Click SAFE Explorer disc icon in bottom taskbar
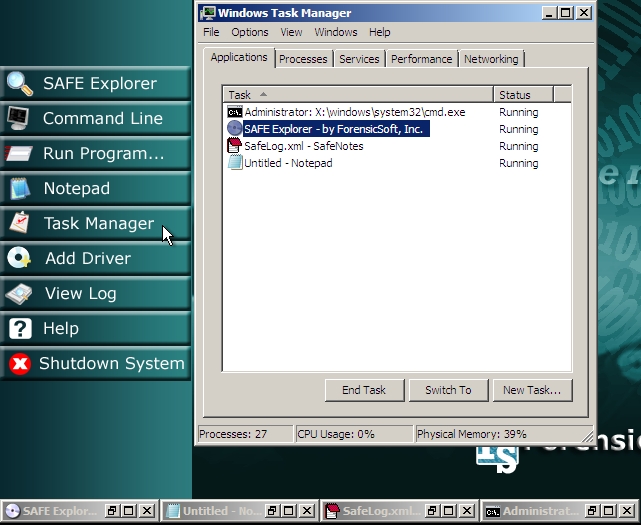The width and height of the screenshot is (641, 525). 13,511
